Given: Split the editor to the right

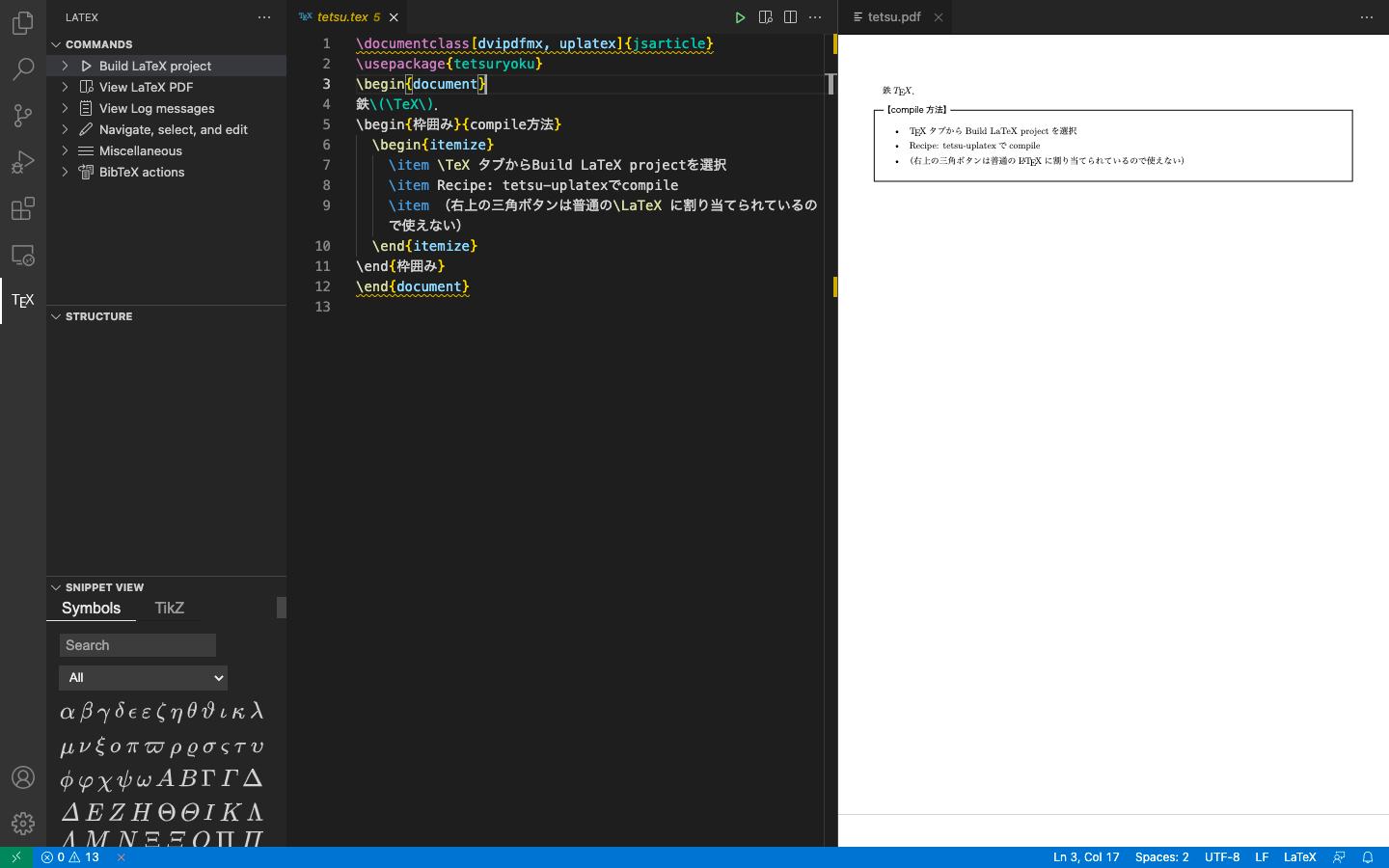Looking at the screenshot, I should click(790, 17).
